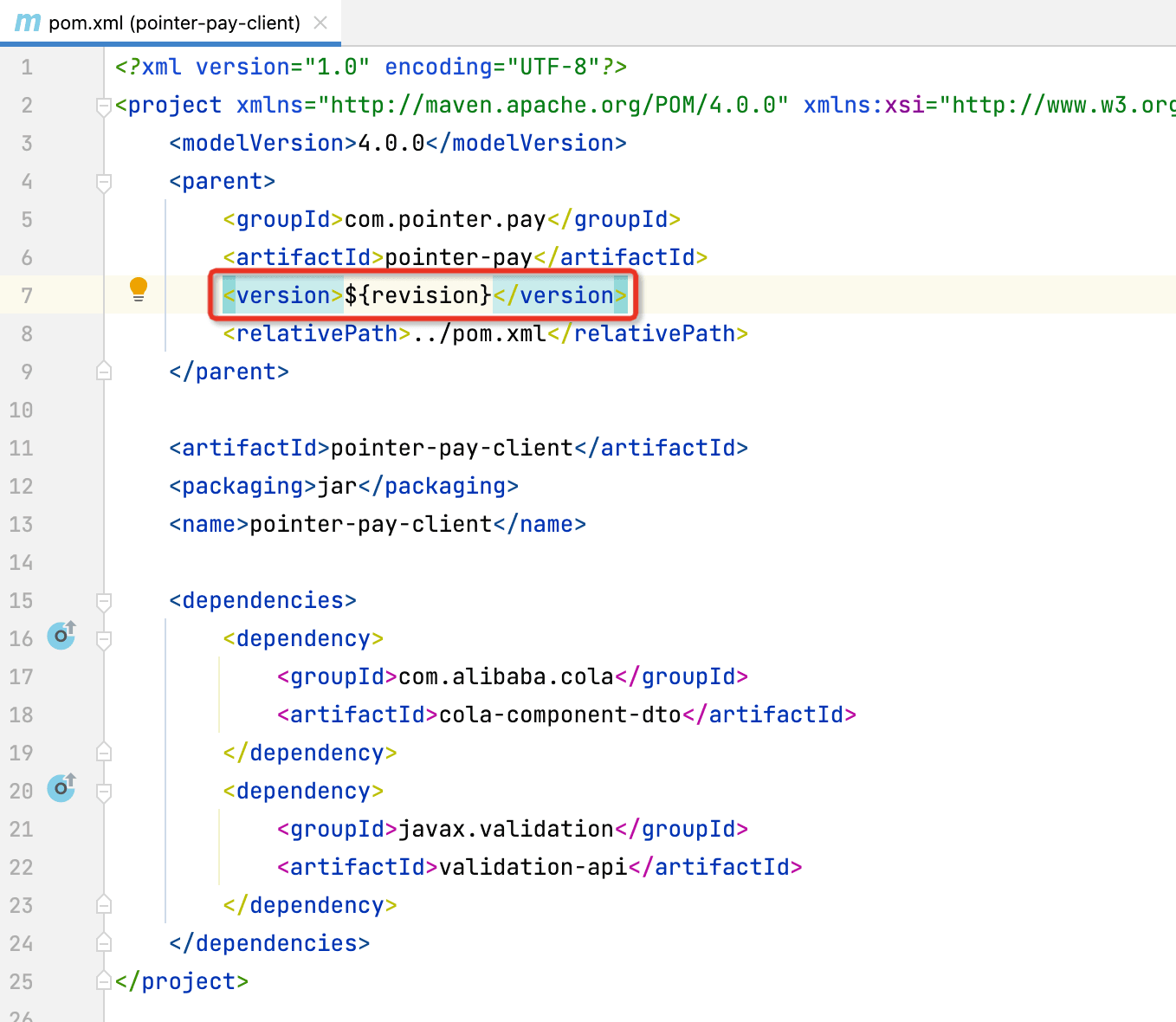Image resolution: width=1176 pixels, height=1022 pixels.
Task: Click the ${revision} version value
Action: (418, 295)
